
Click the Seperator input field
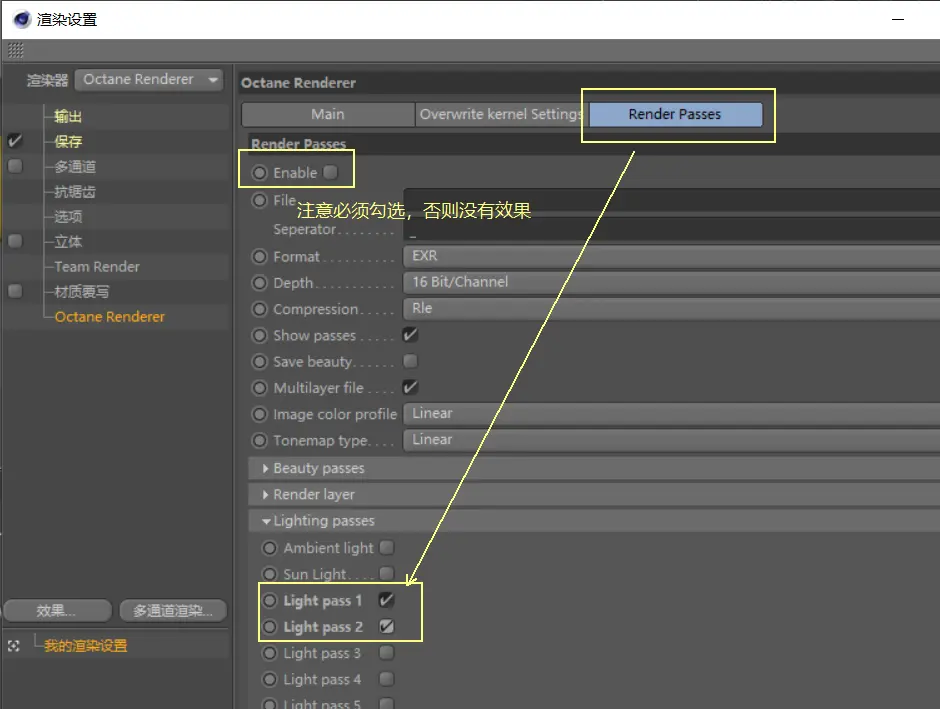point(671,230)
